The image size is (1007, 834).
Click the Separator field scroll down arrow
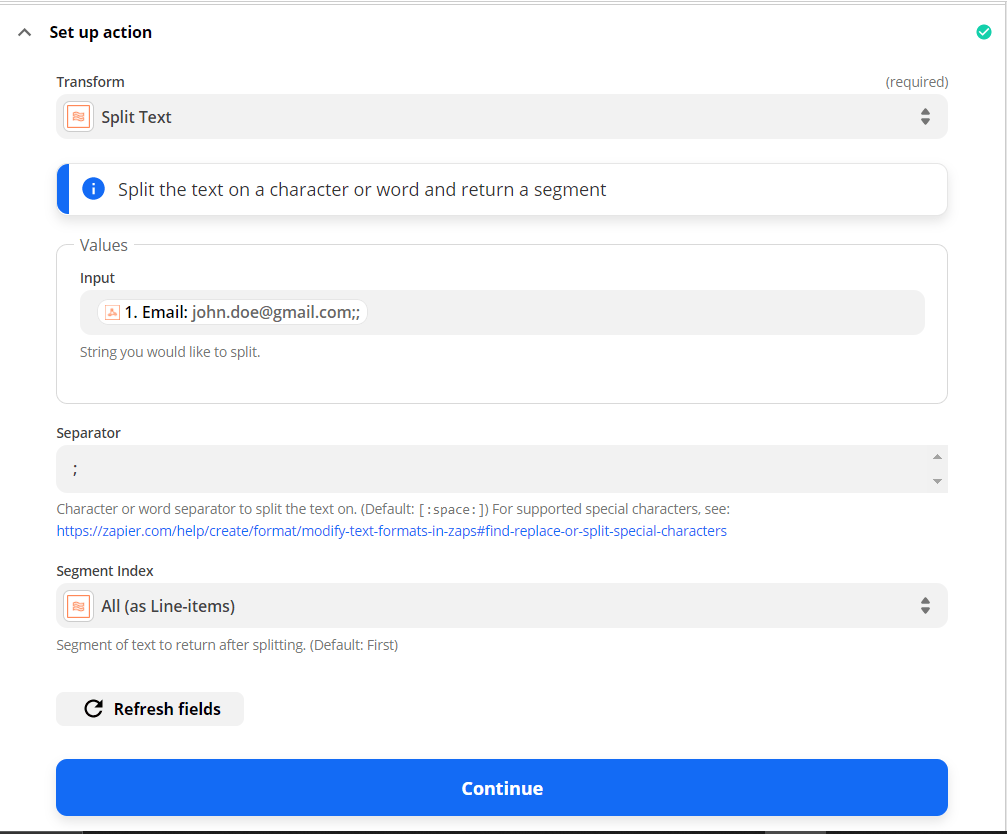(937, 481)
